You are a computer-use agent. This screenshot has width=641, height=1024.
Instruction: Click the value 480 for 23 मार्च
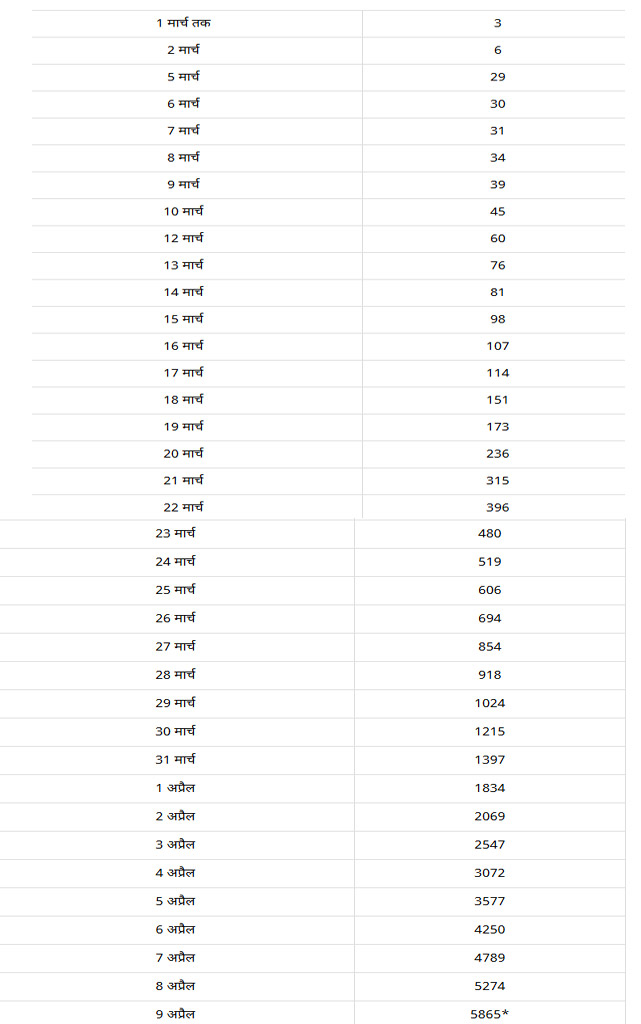pyautogui.click(x=490, y=534)
